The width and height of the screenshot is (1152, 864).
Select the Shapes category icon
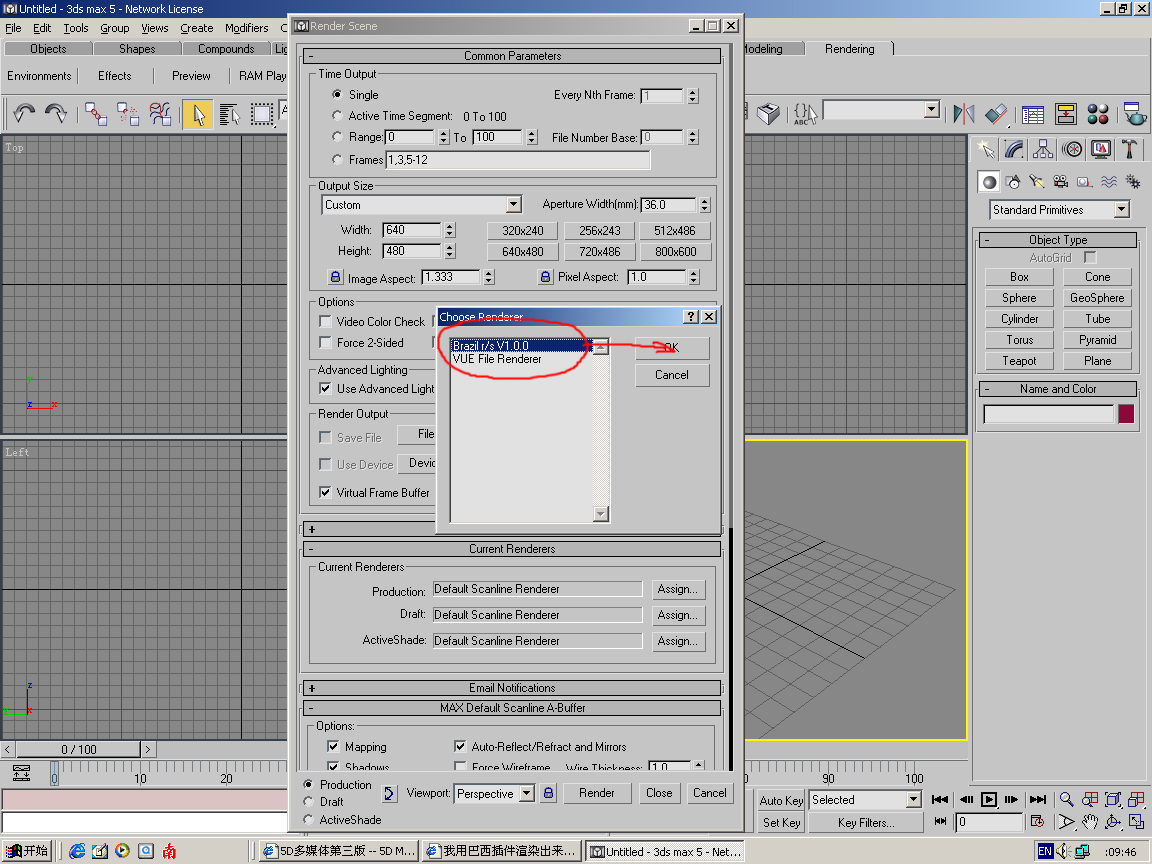point(1013,181)
